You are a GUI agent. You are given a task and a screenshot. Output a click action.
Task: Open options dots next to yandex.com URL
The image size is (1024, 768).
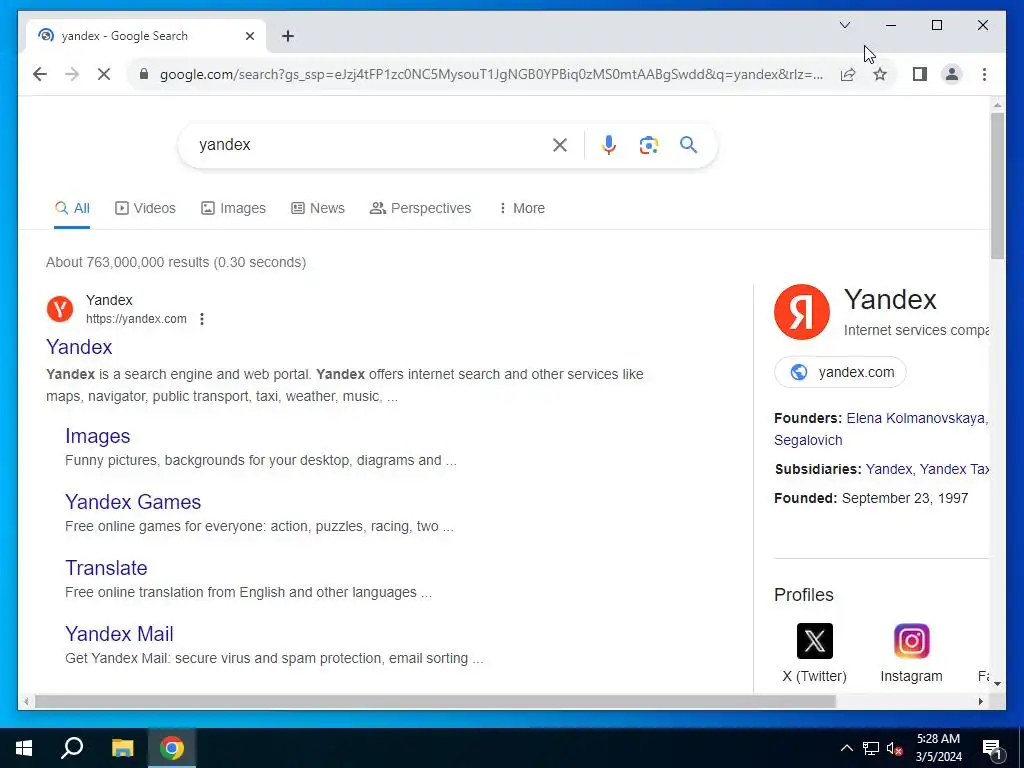(x=202, y=319)
